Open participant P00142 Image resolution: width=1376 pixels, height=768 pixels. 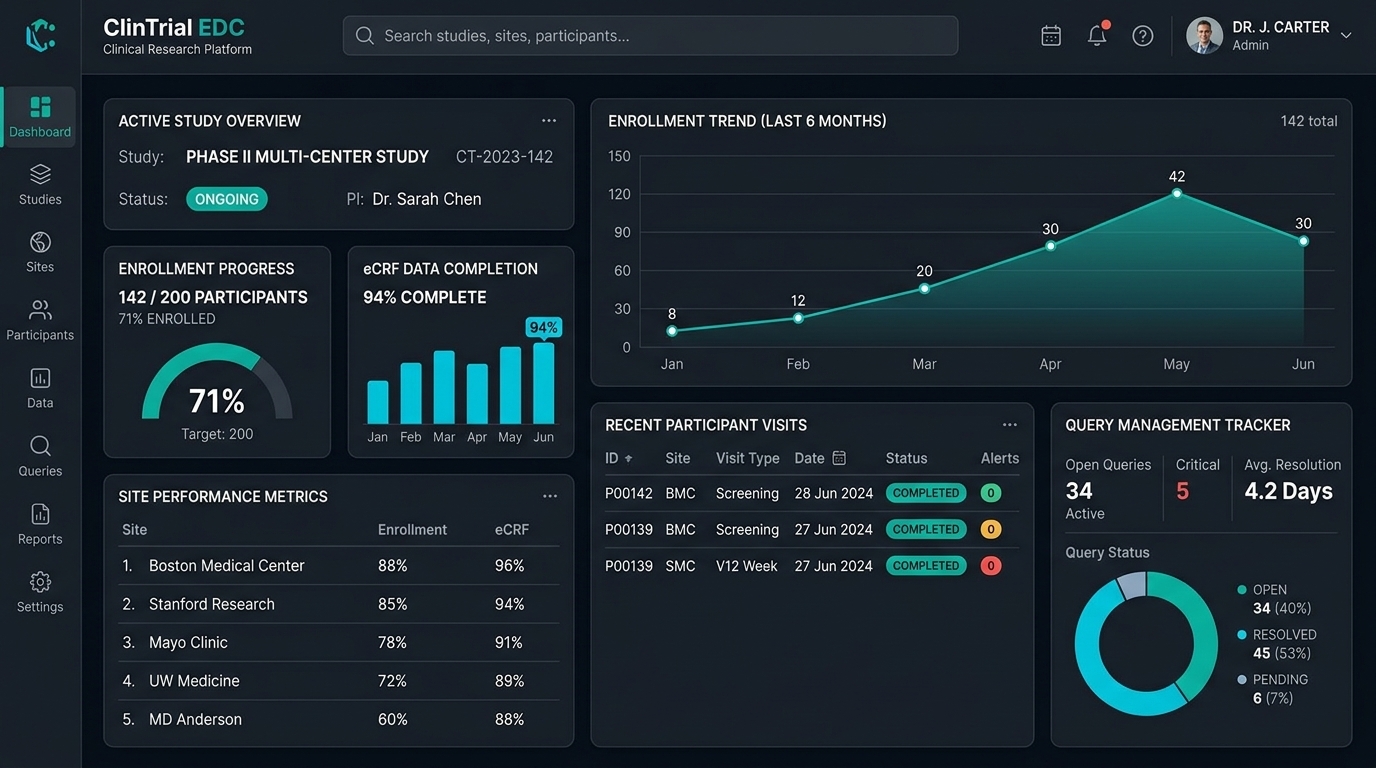coord(629,493)
